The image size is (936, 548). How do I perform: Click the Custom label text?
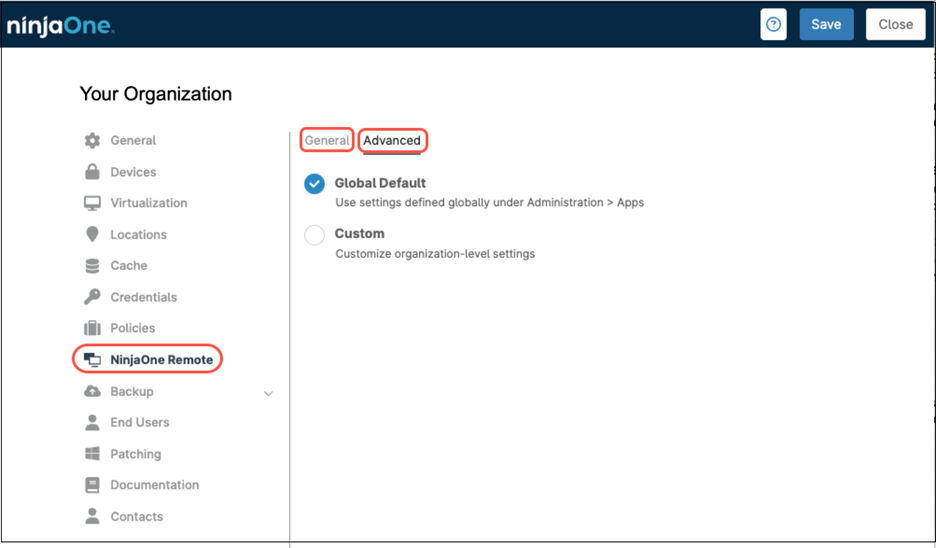click(359, 233)
